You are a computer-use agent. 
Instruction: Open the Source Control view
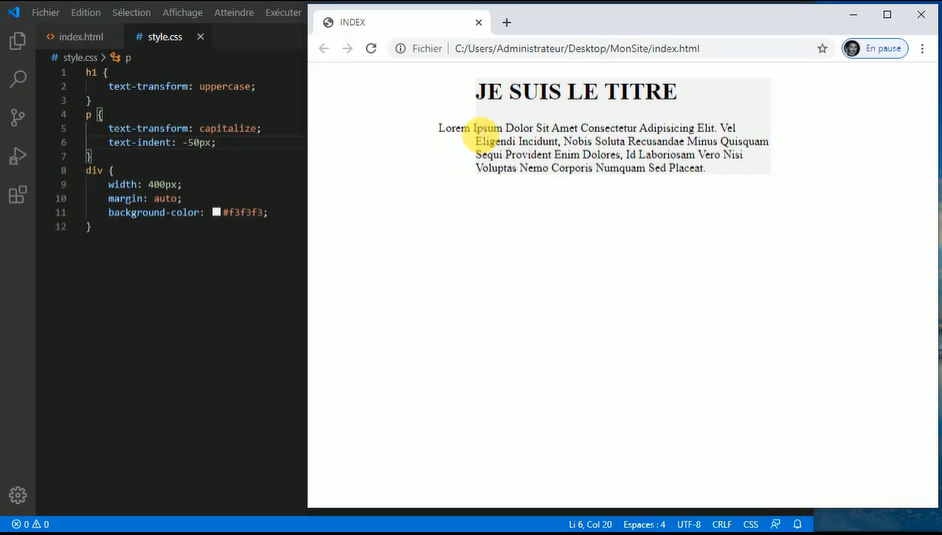click(x=17, y=118)
